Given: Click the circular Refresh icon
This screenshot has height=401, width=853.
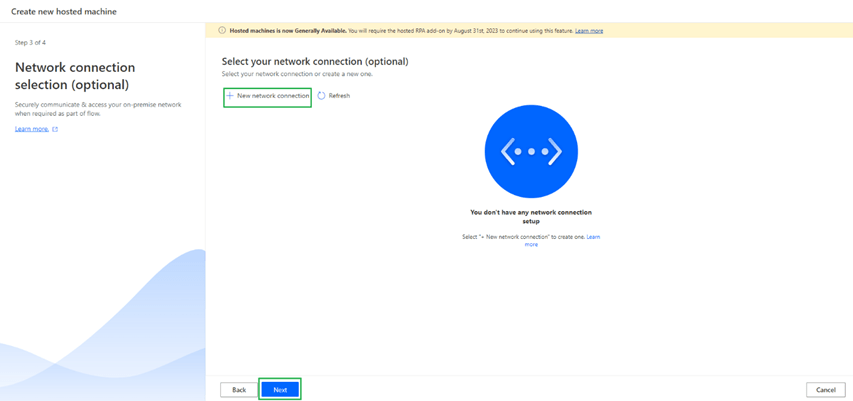Looking at the screenshot, I should pos(321,96).
